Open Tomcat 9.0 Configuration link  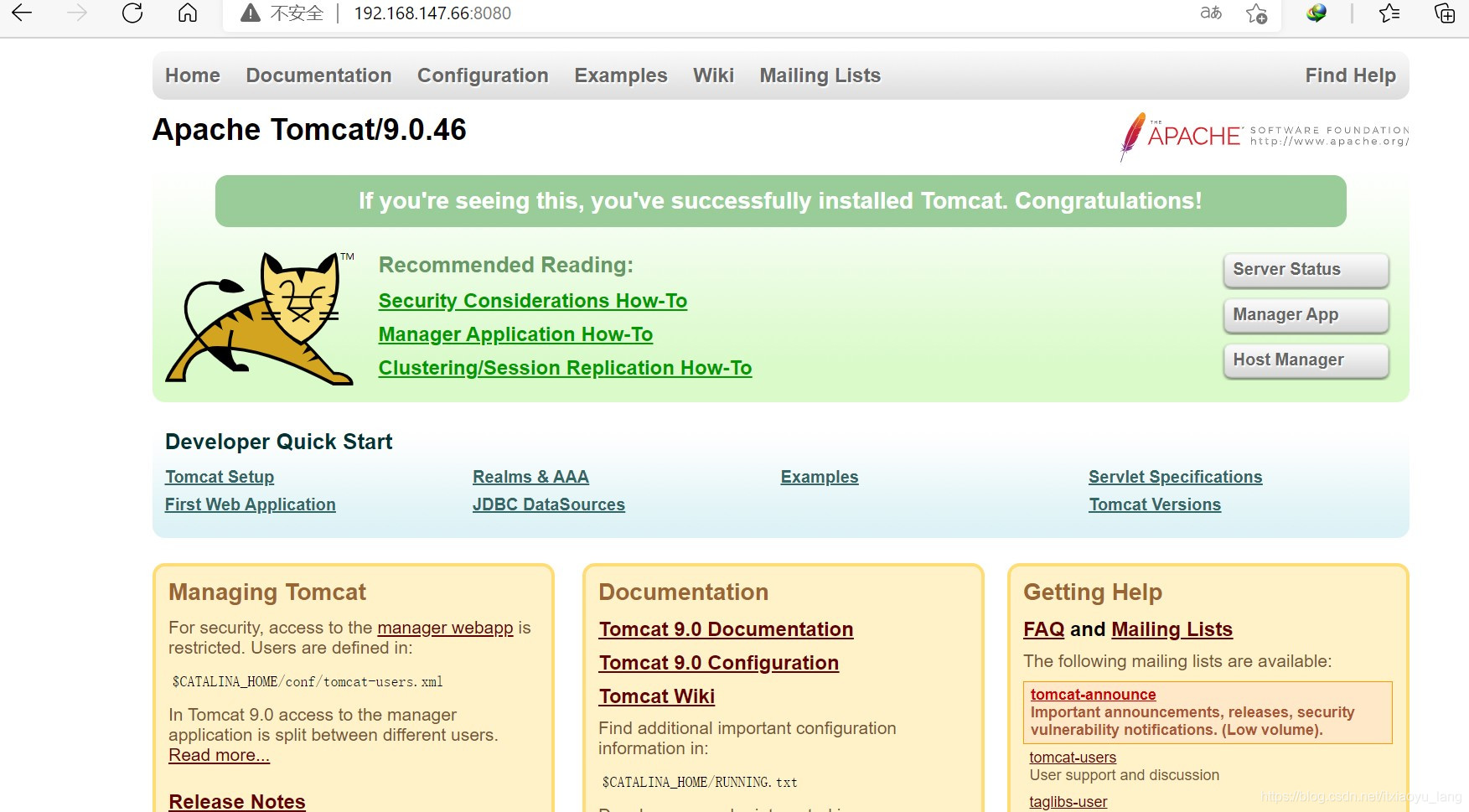tap(718, 663)
